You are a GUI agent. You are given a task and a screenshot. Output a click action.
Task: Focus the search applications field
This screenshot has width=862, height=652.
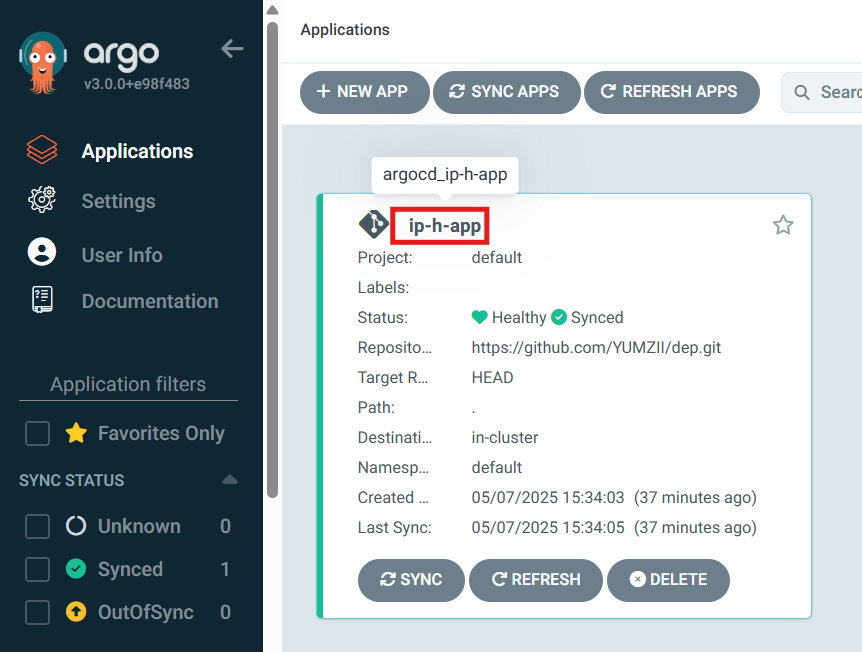[x=822, y=92]
